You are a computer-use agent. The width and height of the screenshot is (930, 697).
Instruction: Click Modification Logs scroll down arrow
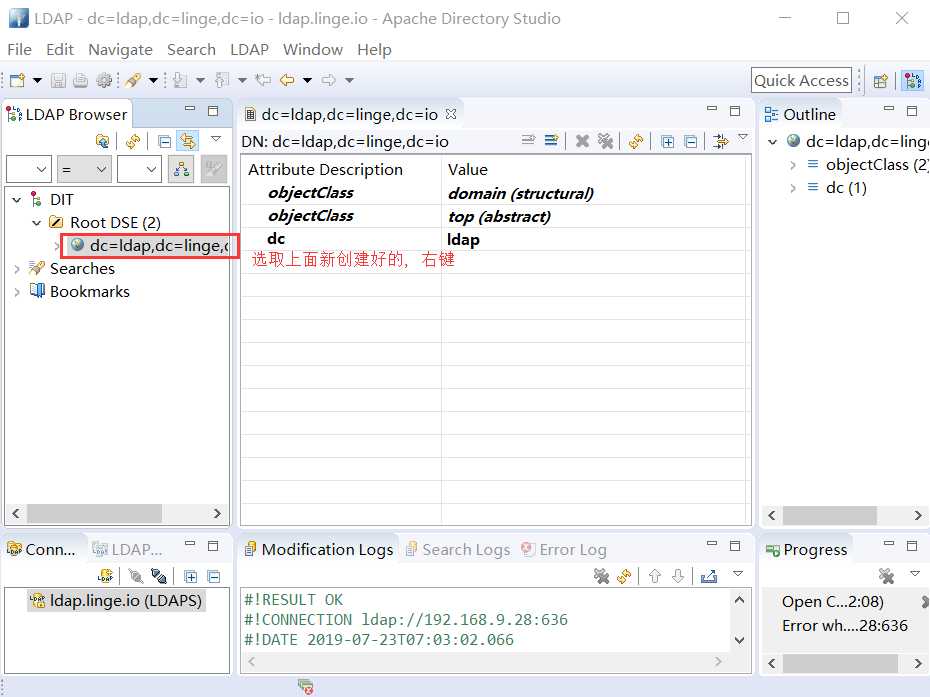pyautogui.click(x=739, y=640)
